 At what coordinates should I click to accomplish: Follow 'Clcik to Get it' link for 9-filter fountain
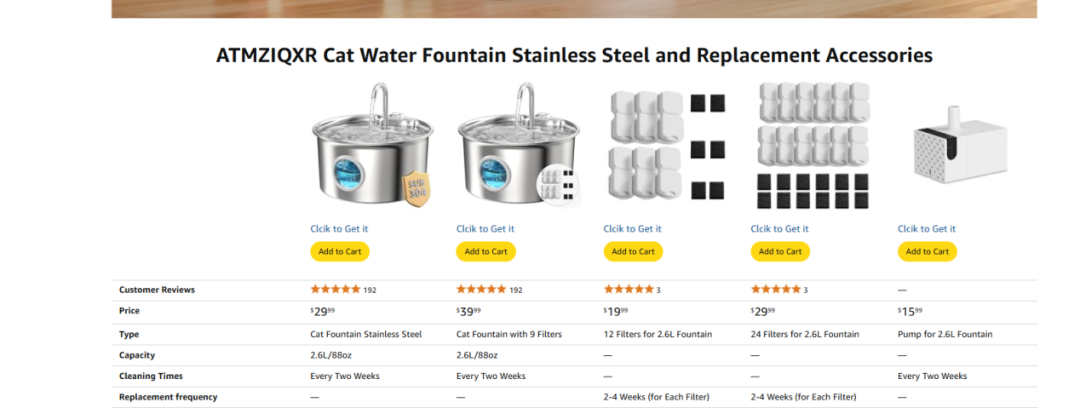(x=485, y=229)
